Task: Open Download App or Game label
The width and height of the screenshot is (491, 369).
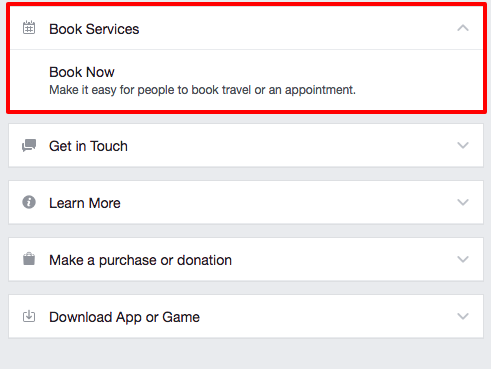Action: 124,317
